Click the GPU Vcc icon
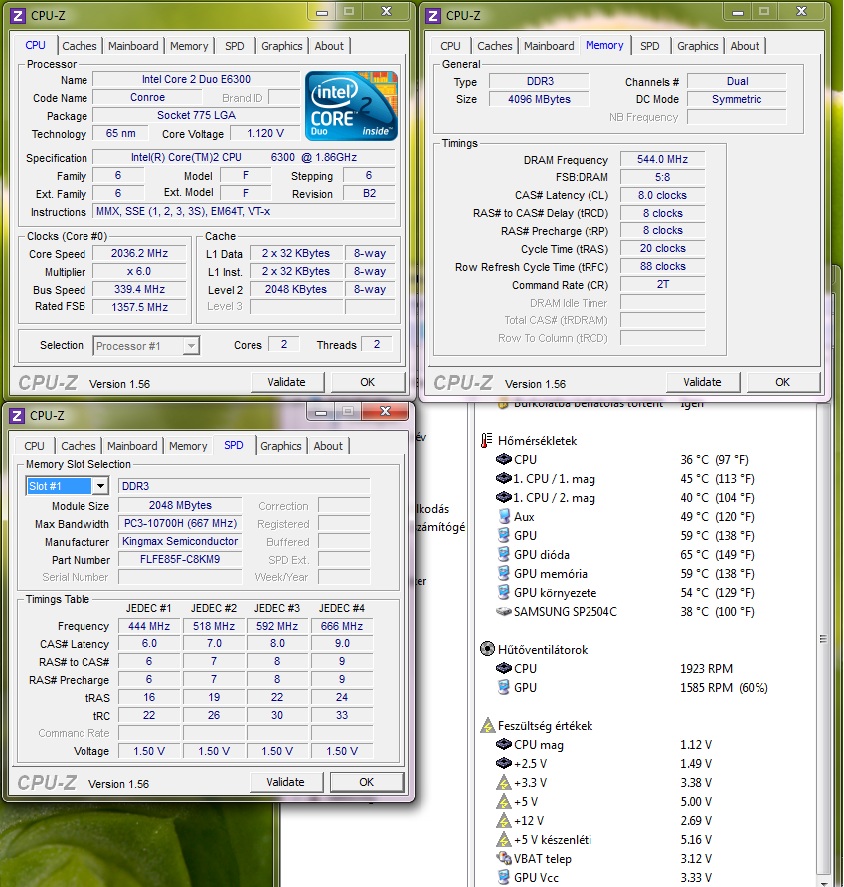 504,877
